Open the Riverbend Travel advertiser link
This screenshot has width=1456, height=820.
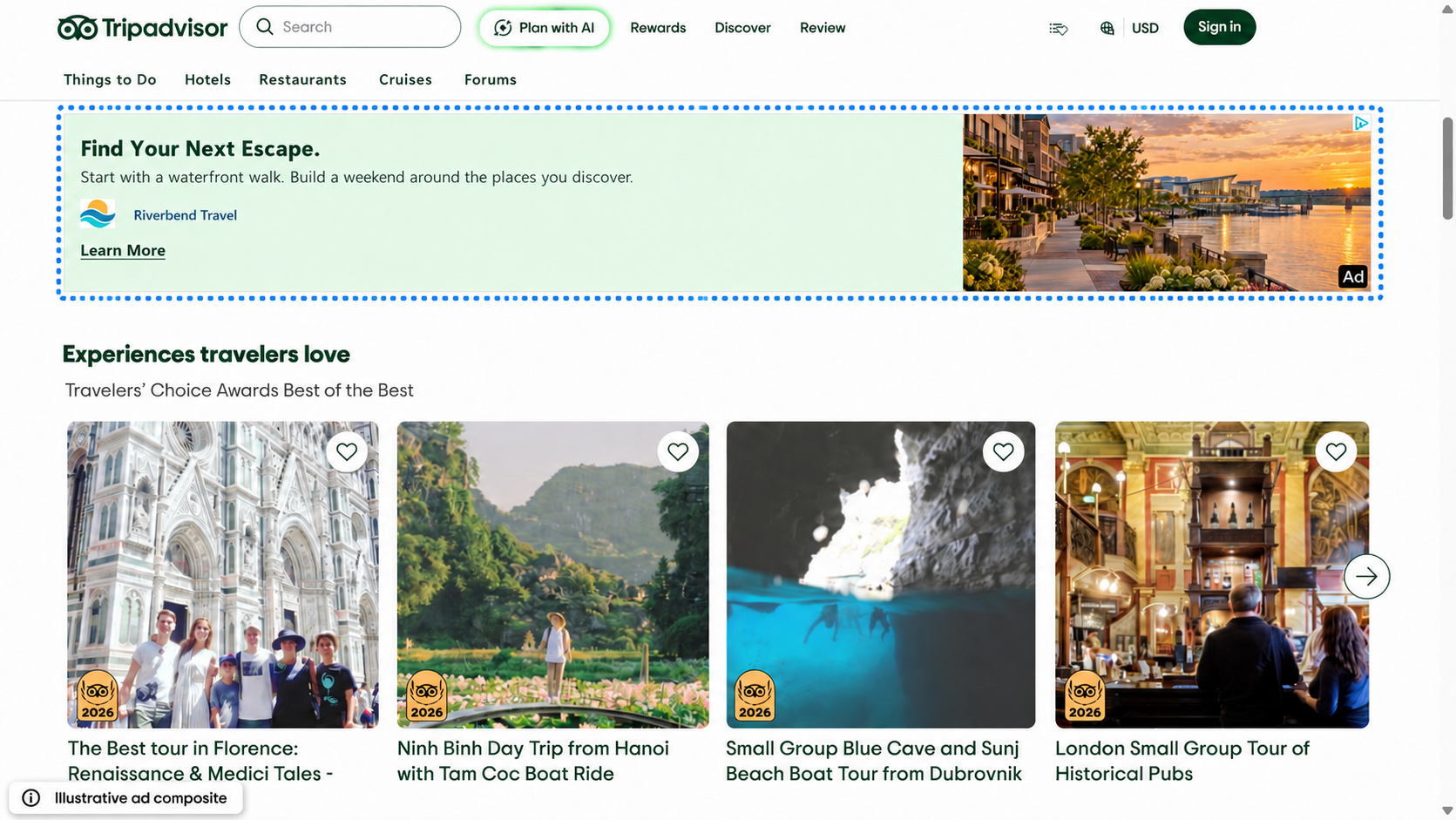pyautogui.click(x=185, y=215)
